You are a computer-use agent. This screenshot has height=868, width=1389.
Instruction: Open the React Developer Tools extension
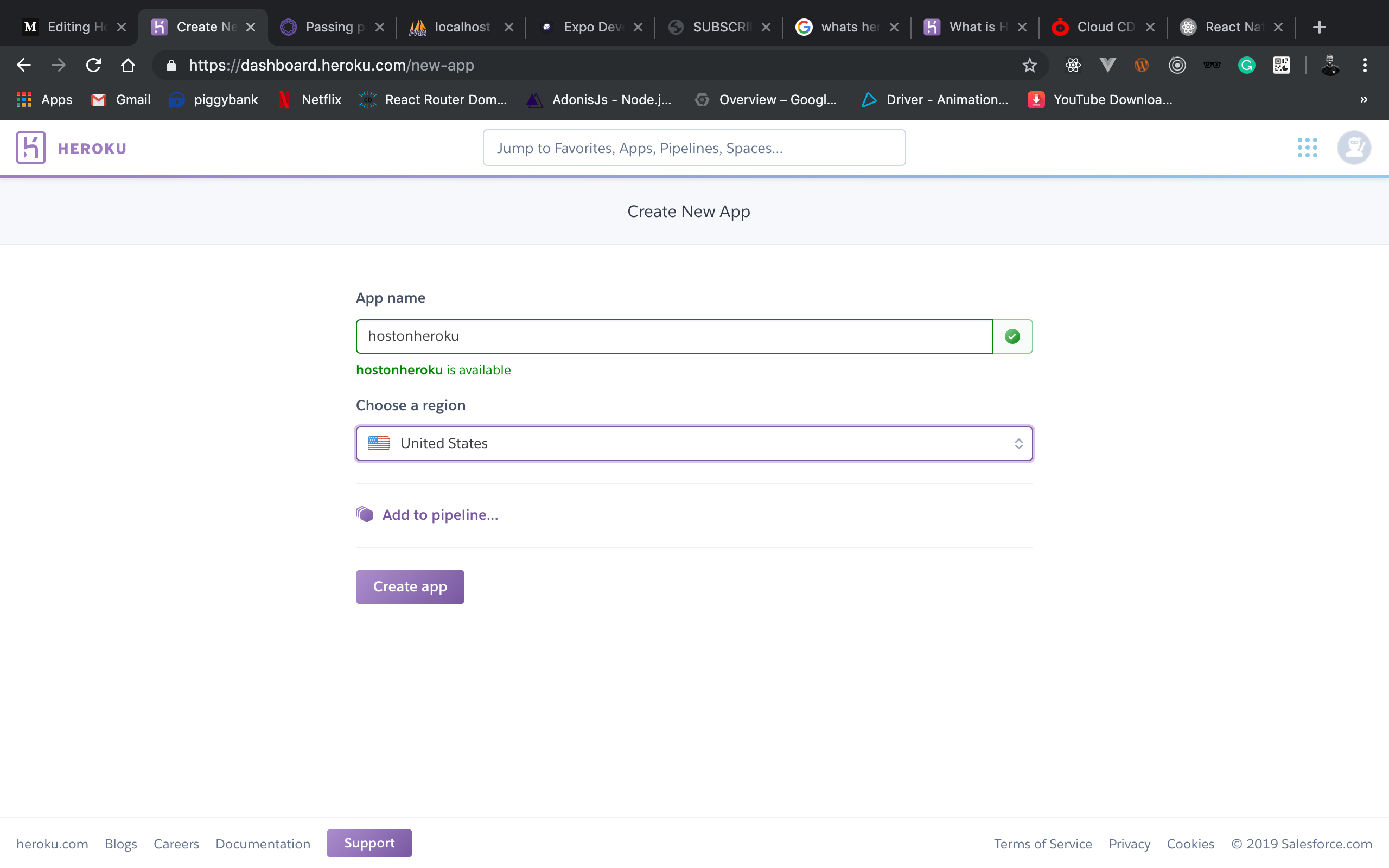click(x=1073, y=65)
